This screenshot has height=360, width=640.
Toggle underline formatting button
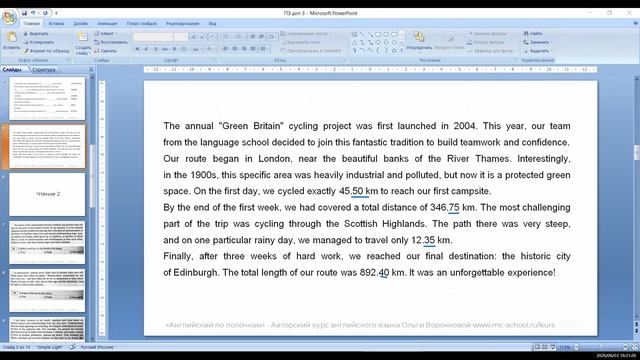click(x=156, y=49)
